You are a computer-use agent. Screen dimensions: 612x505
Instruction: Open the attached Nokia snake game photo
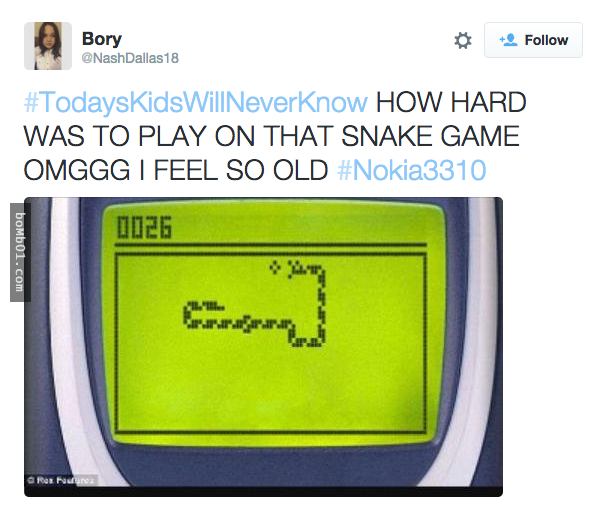tap(263, 347)
